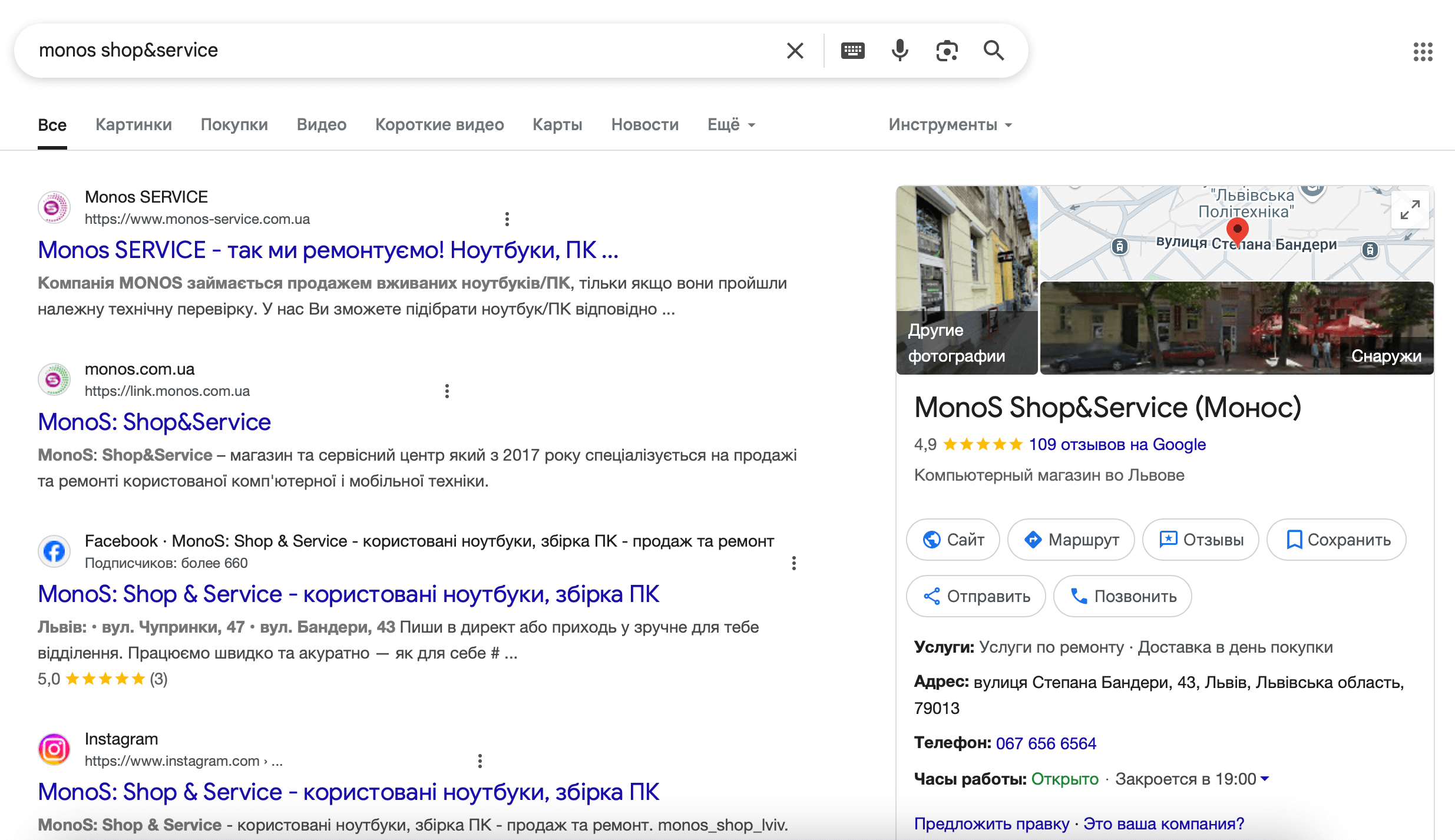Click the Маршрут directions button
The width and height of the screenshot is (1455, 840).
coord(1071,540)
